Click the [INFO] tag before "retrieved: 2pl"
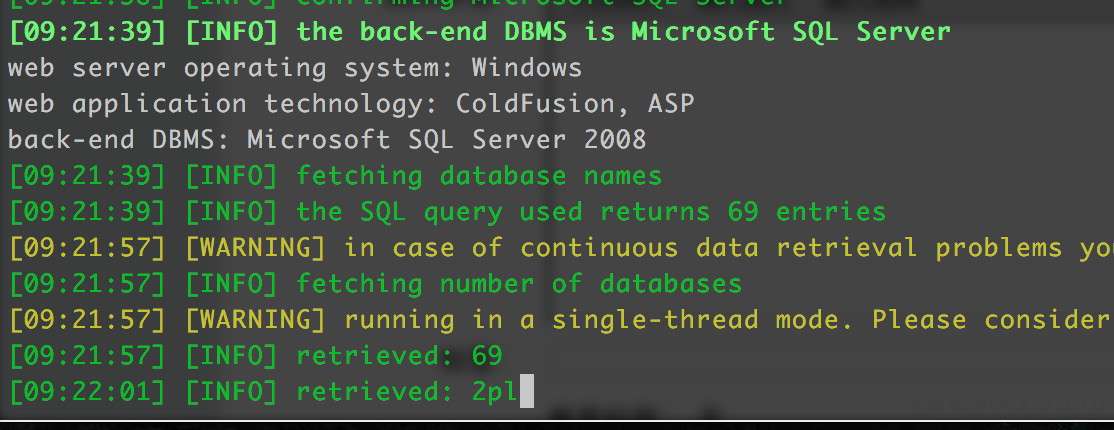Image resolution: width=1114 pixels, height=430 pixels. coord(232,392)
